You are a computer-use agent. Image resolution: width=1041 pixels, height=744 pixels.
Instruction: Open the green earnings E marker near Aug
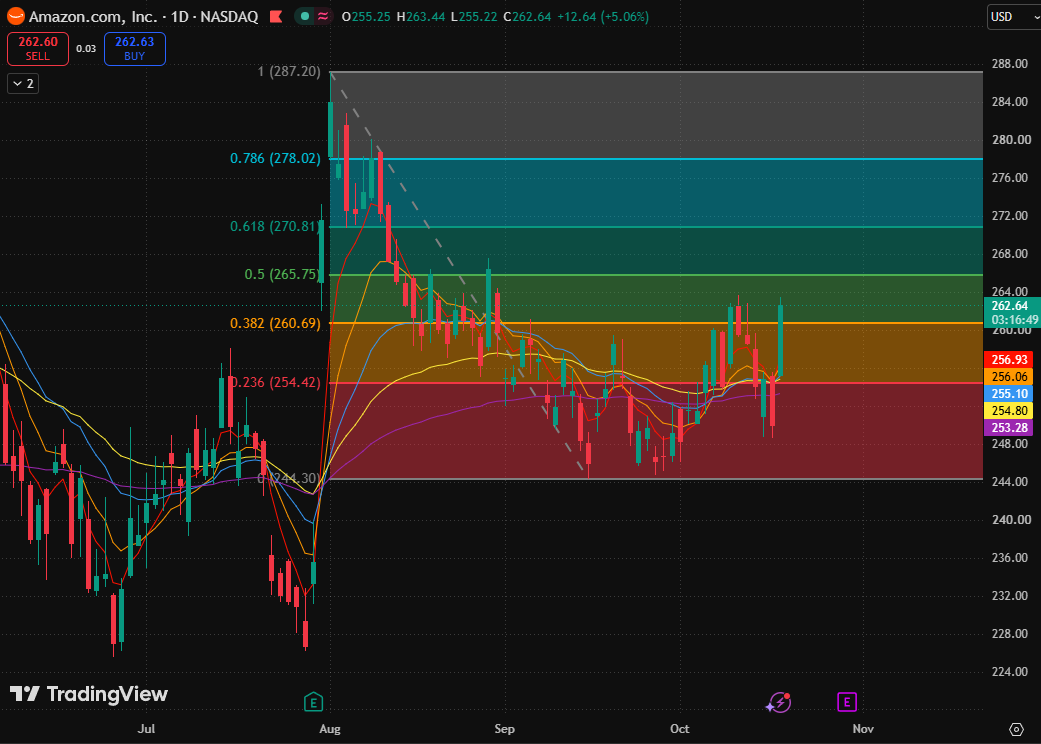pos(313,702)
